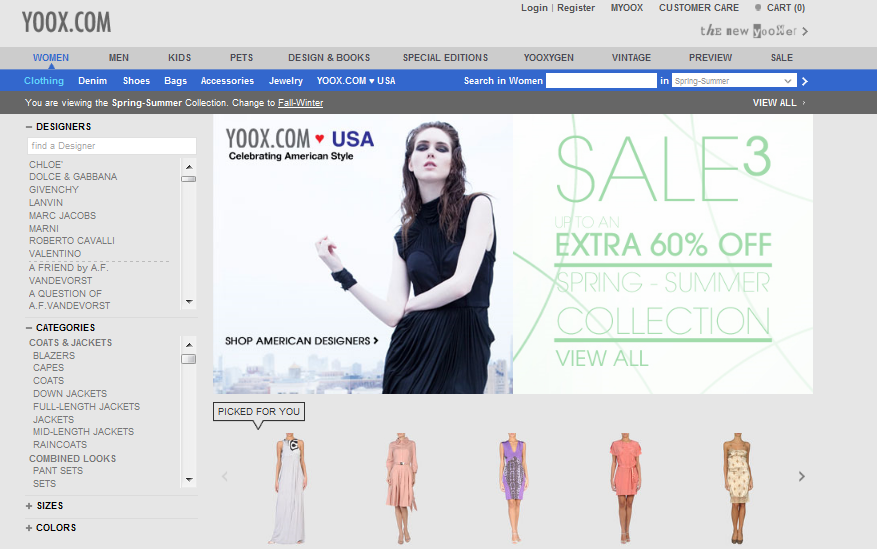Show previous picked-for-you items arrow
The width and height of the screenshot is (877, 549).
pyautogui.click(x=225, y=476)
